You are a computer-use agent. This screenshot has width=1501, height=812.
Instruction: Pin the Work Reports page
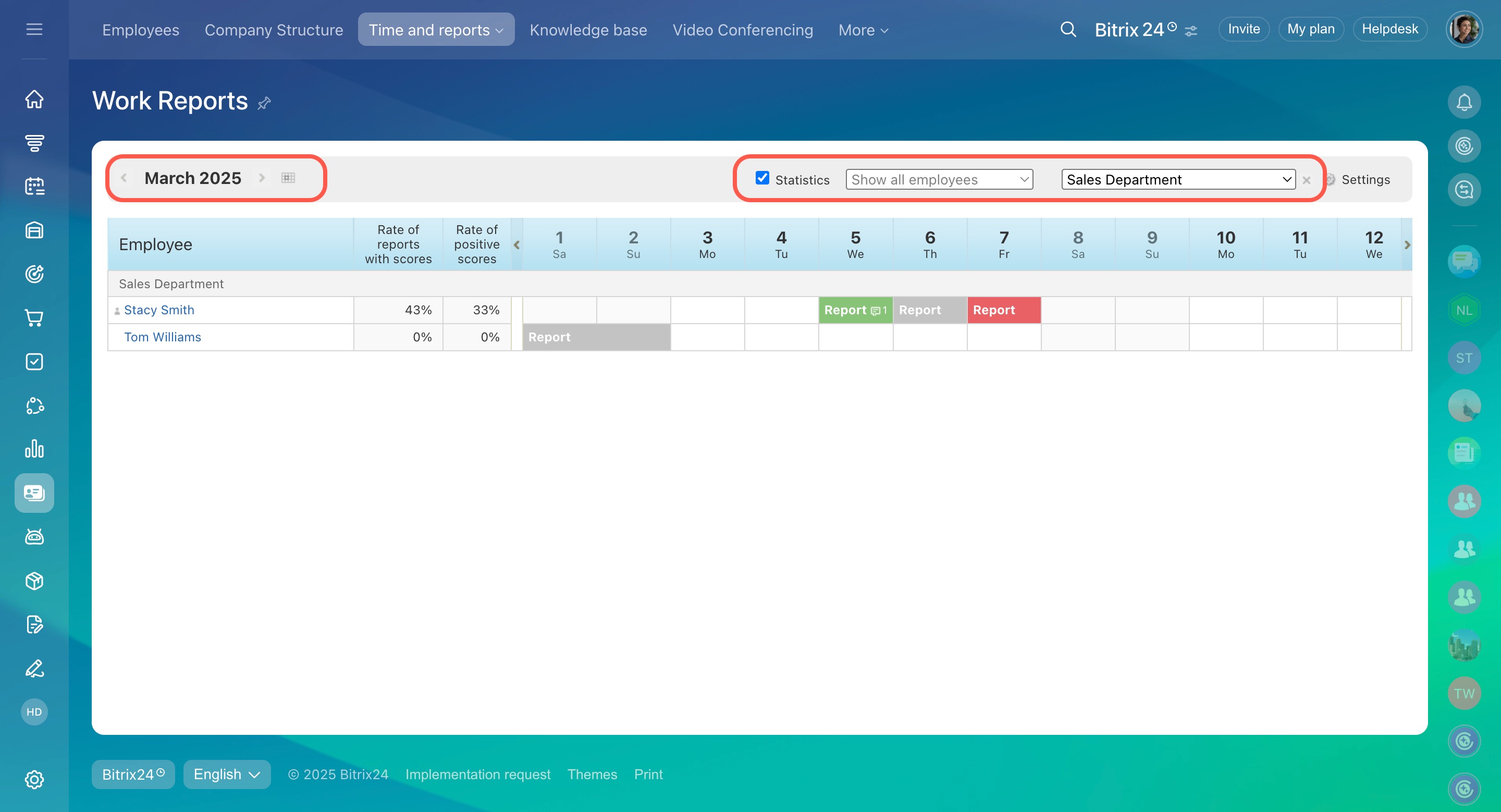coord(264,103)
